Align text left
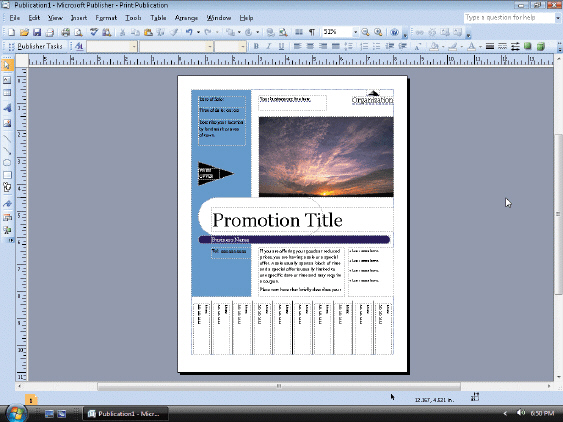Image resolution: width=563 pixels, height=422 pixels. pyautogui.click(x=297, y=46)
